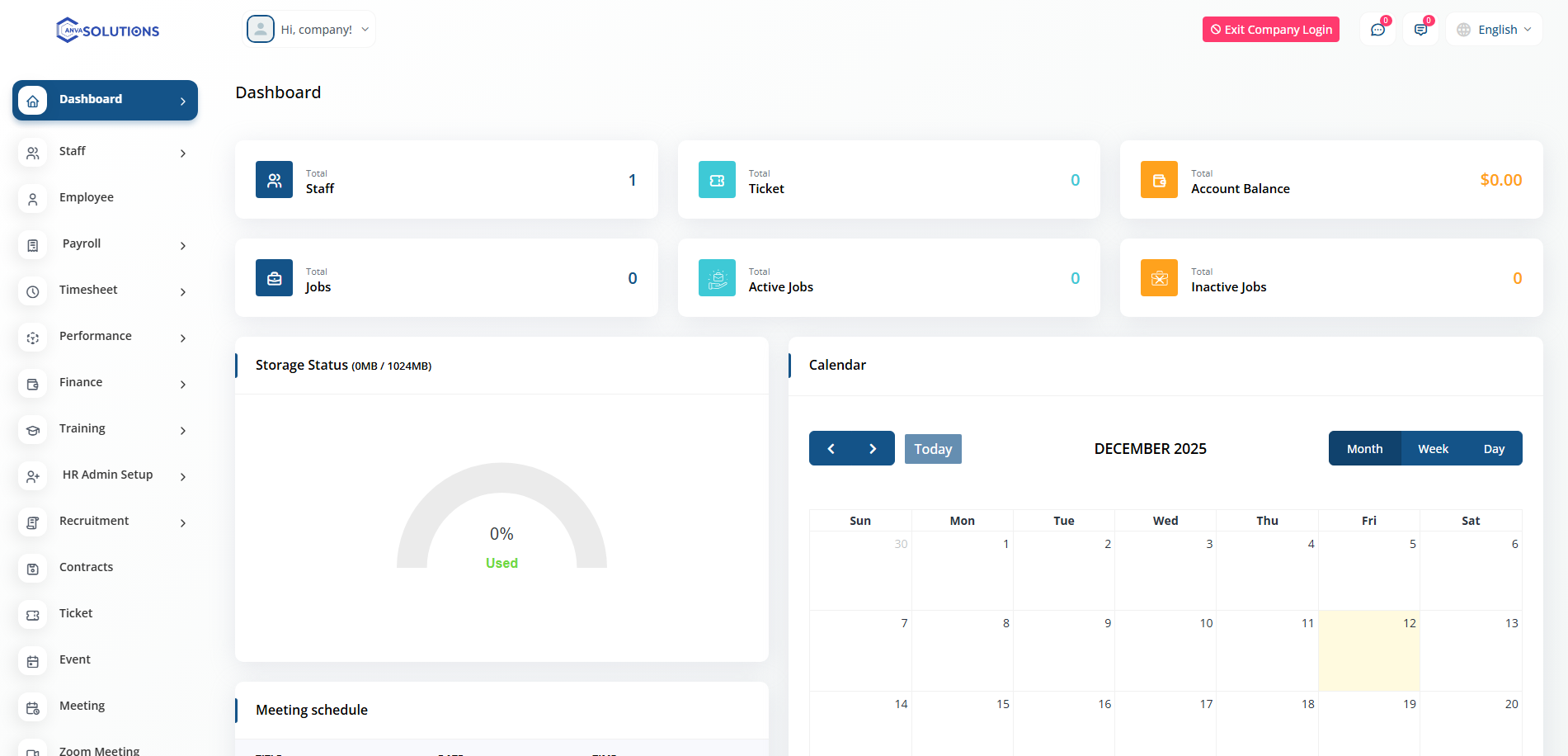
Task: Open the English language dropdown
Action: pos(1495,30)
